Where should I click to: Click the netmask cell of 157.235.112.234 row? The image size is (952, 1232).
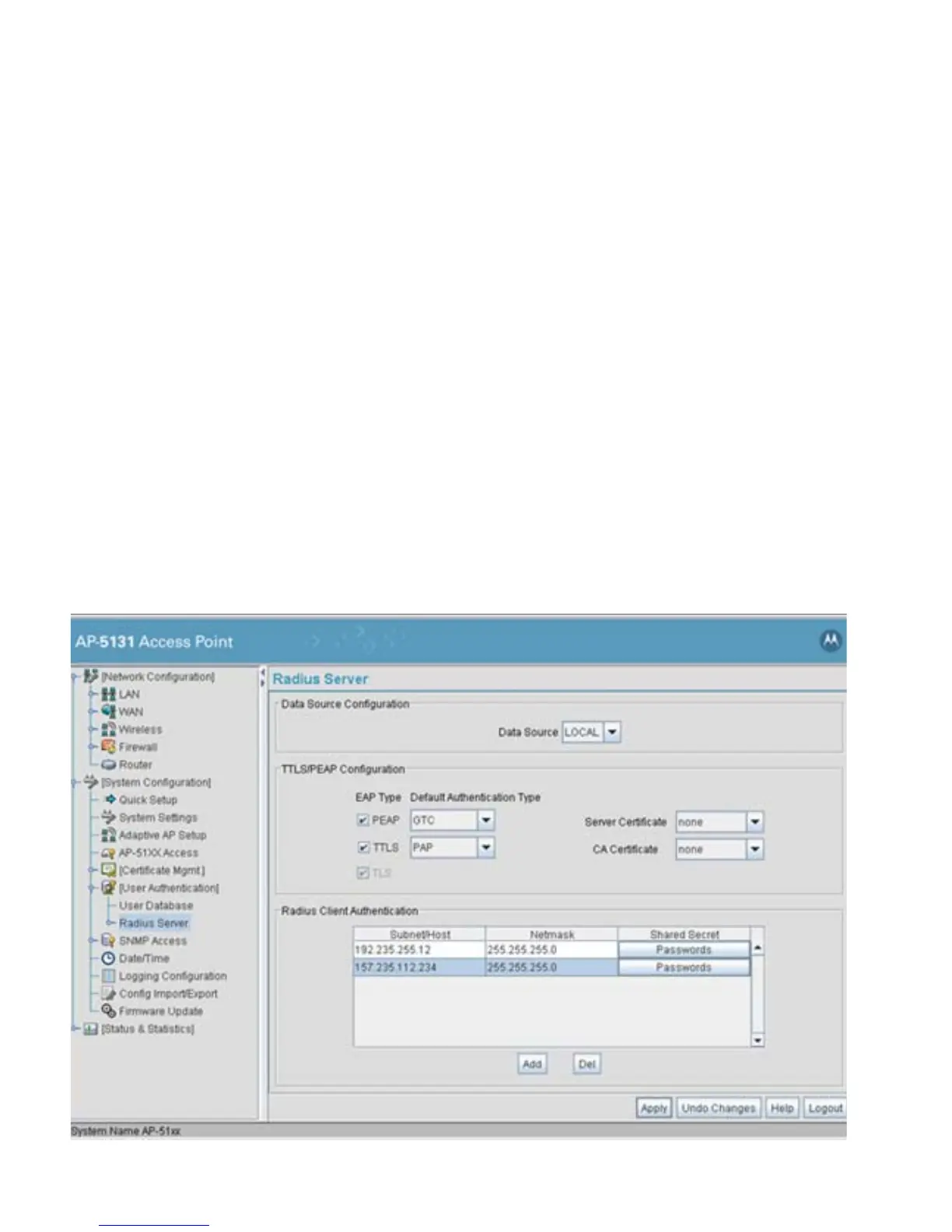click(551, 968)
